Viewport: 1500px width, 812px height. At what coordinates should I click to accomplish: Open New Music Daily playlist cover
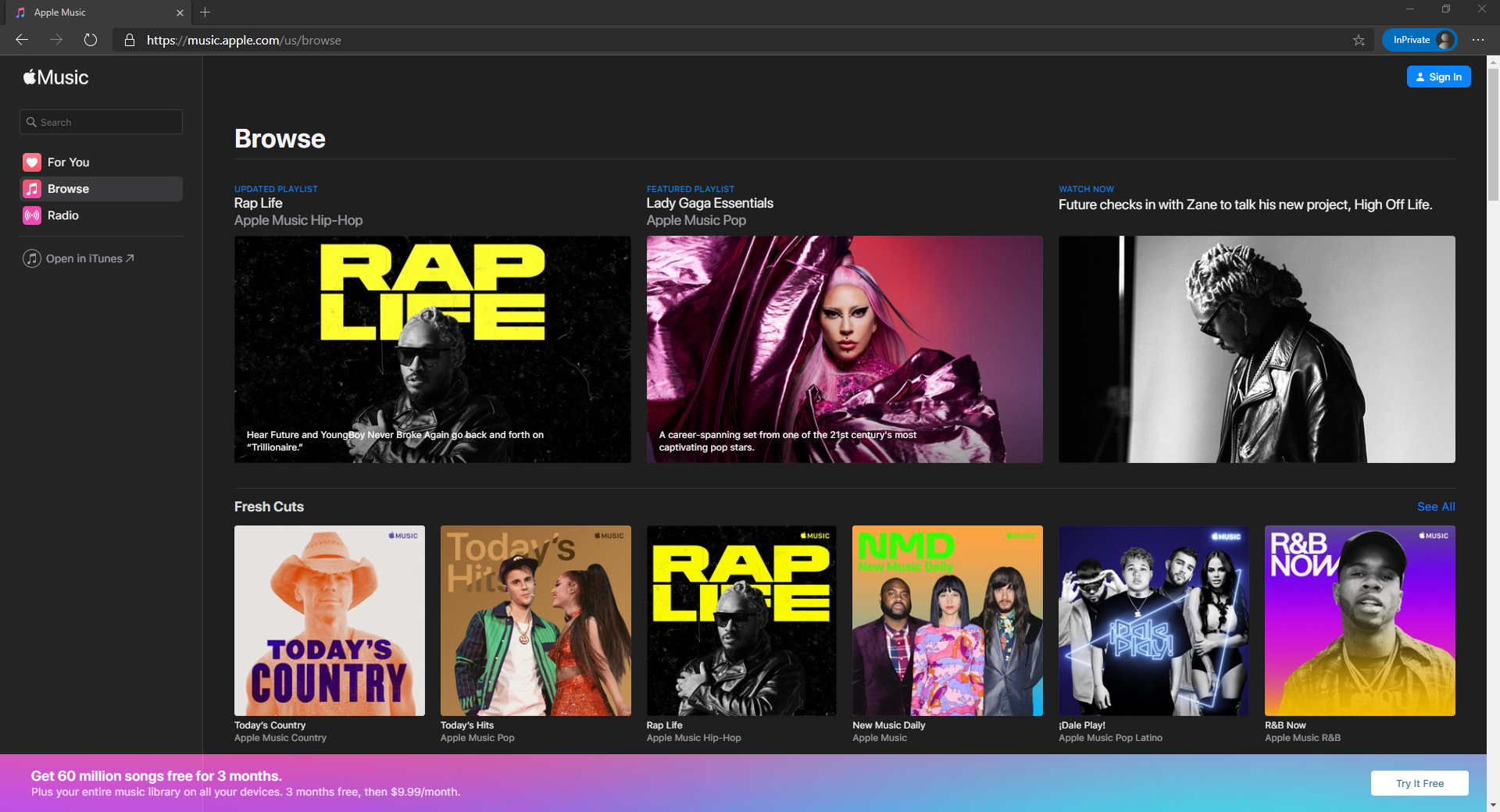948,621
